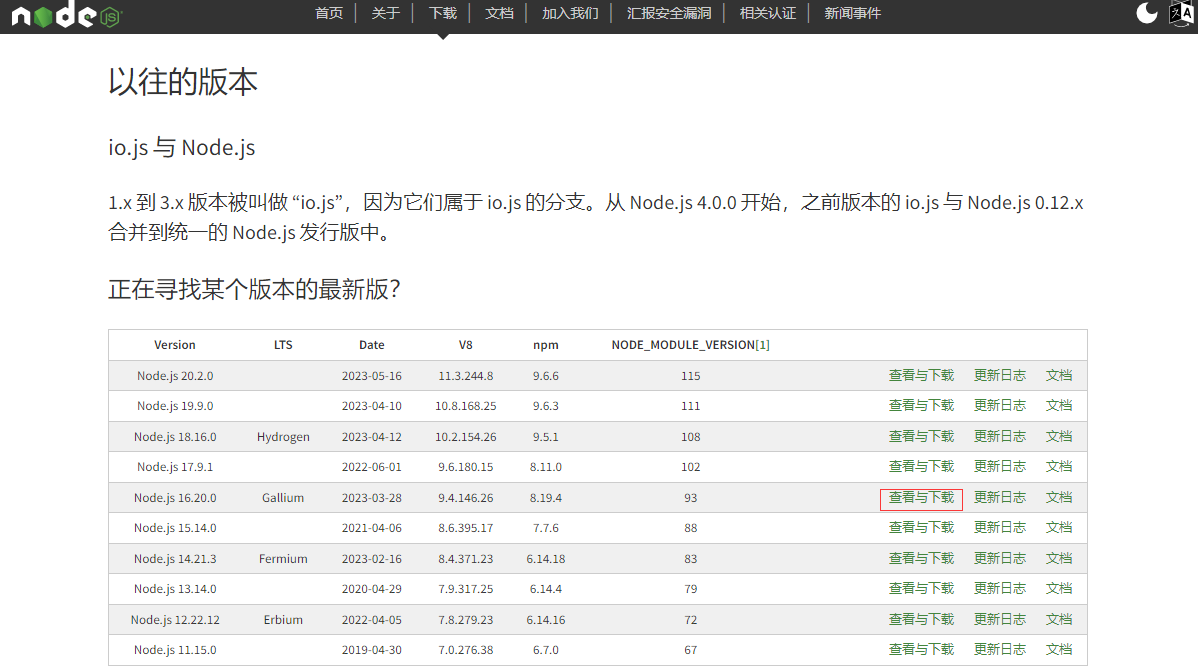1198x666 pixels.
Task: Click the Version column header
Action: [x=175, y=345]
